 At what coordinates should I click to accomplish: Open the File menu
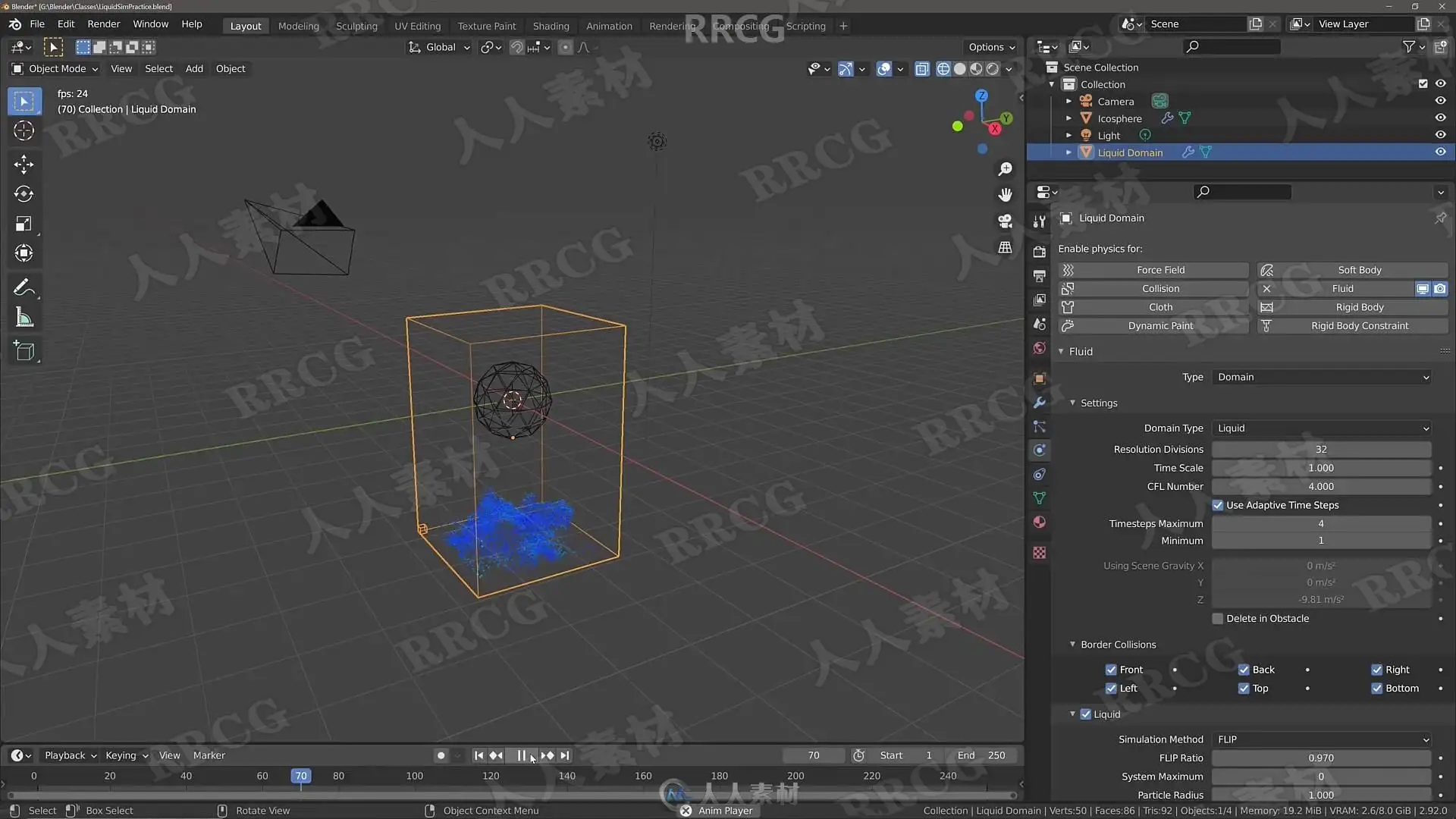click(x=37, y=24)
